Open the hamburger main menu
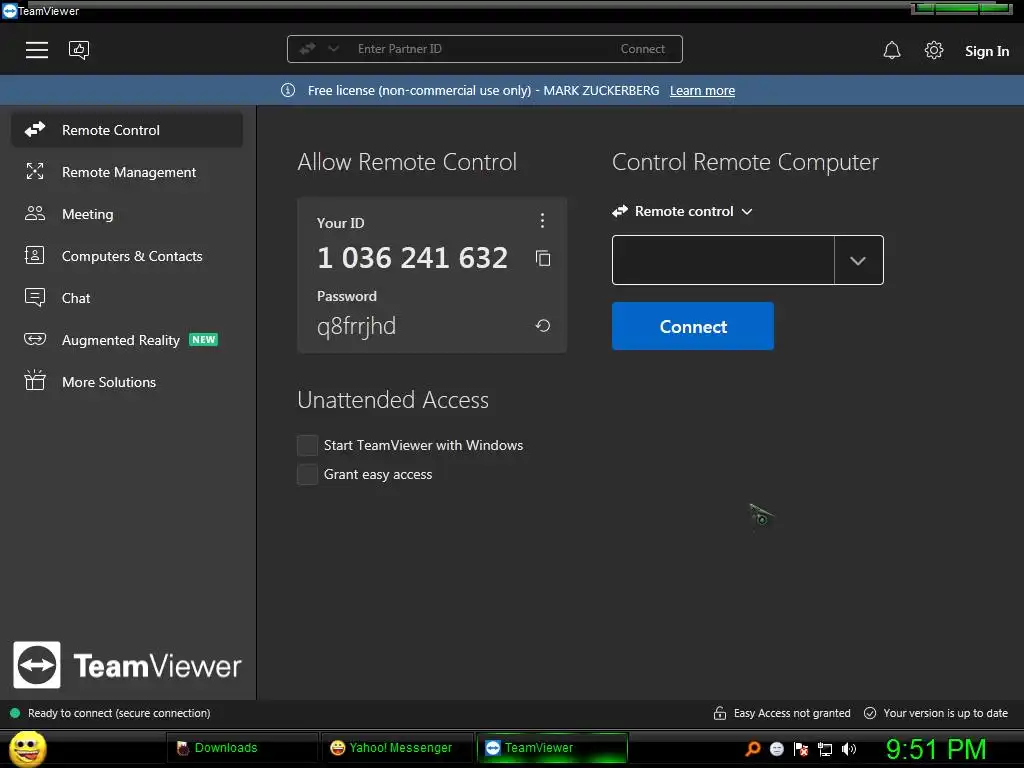Image resolution: width=1024 pixels, height=768 pixels. point(37,50)
